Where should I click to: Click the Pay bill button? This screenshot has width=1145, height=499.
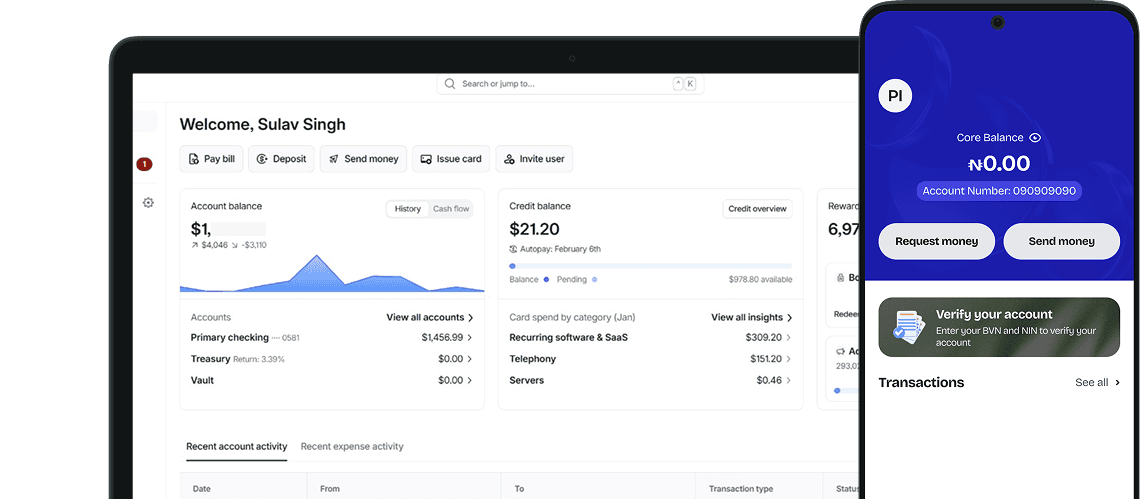[211, 159]
